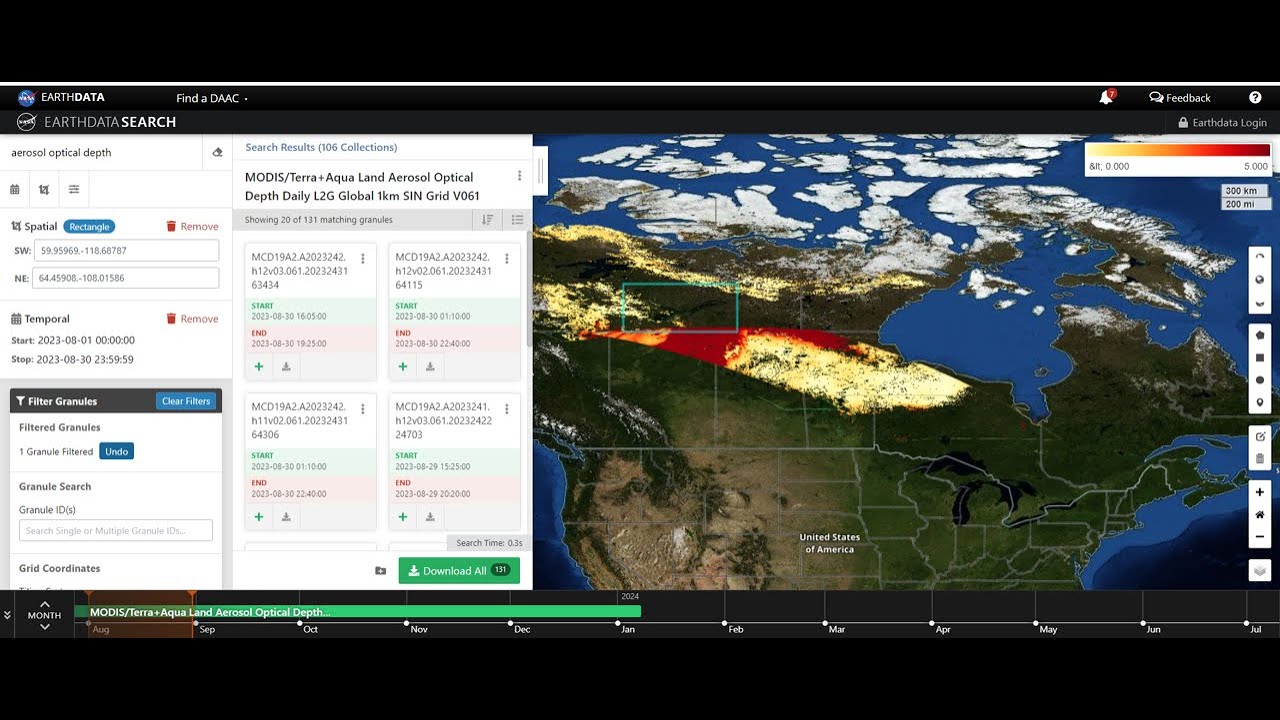Click the Rectangle spatial badge
This screenshot has height=720, width=1280.
tap(89, 227)
